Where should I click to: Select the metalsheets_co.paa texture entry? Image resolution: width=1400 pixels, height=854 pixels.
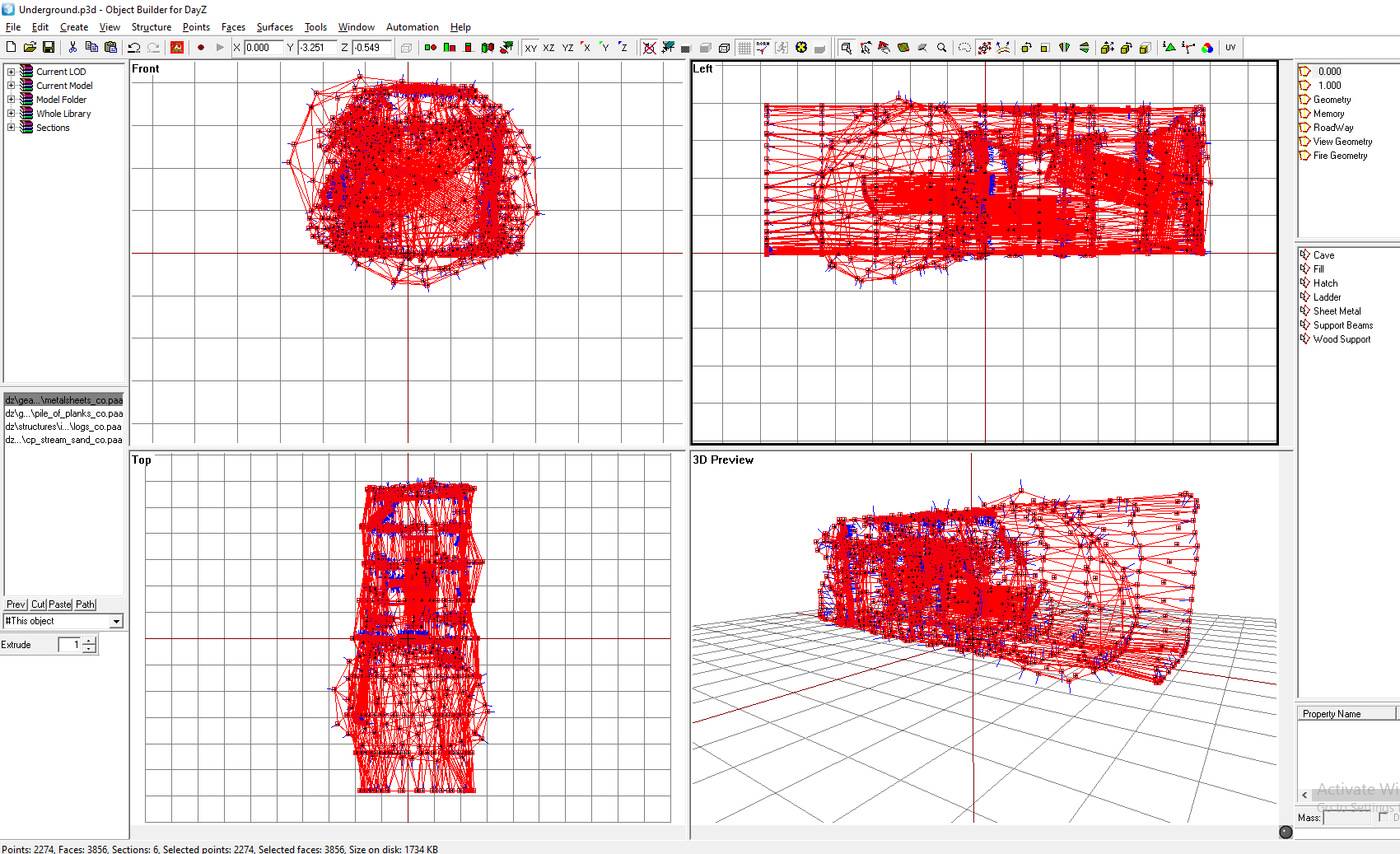coord(63,399)
